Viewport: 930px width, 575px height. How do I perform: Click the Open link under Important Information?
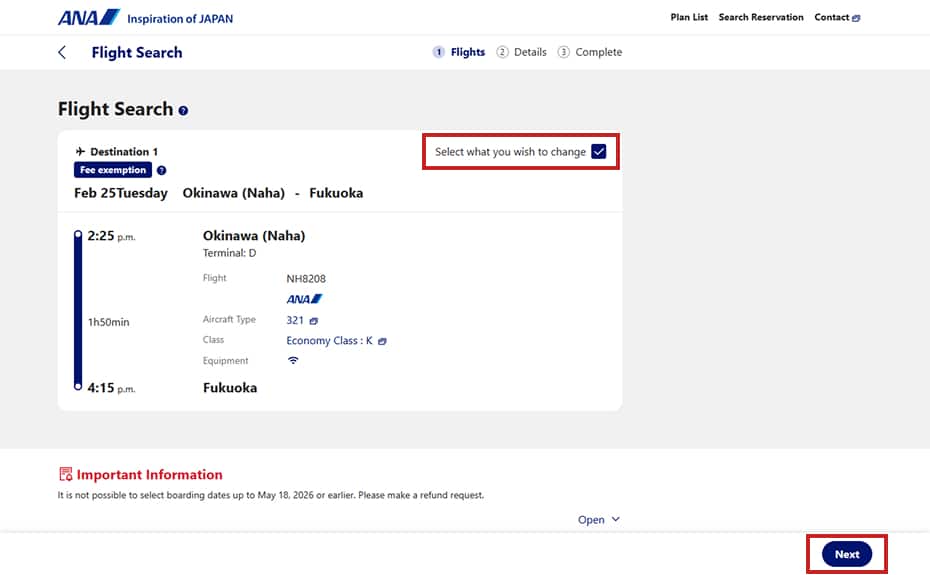point(591,520)
